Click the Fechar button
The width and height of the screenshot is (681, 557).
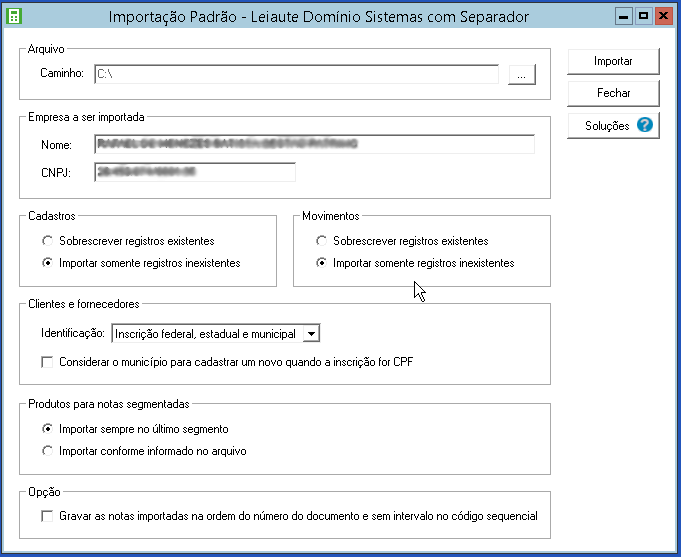[613, 94]
